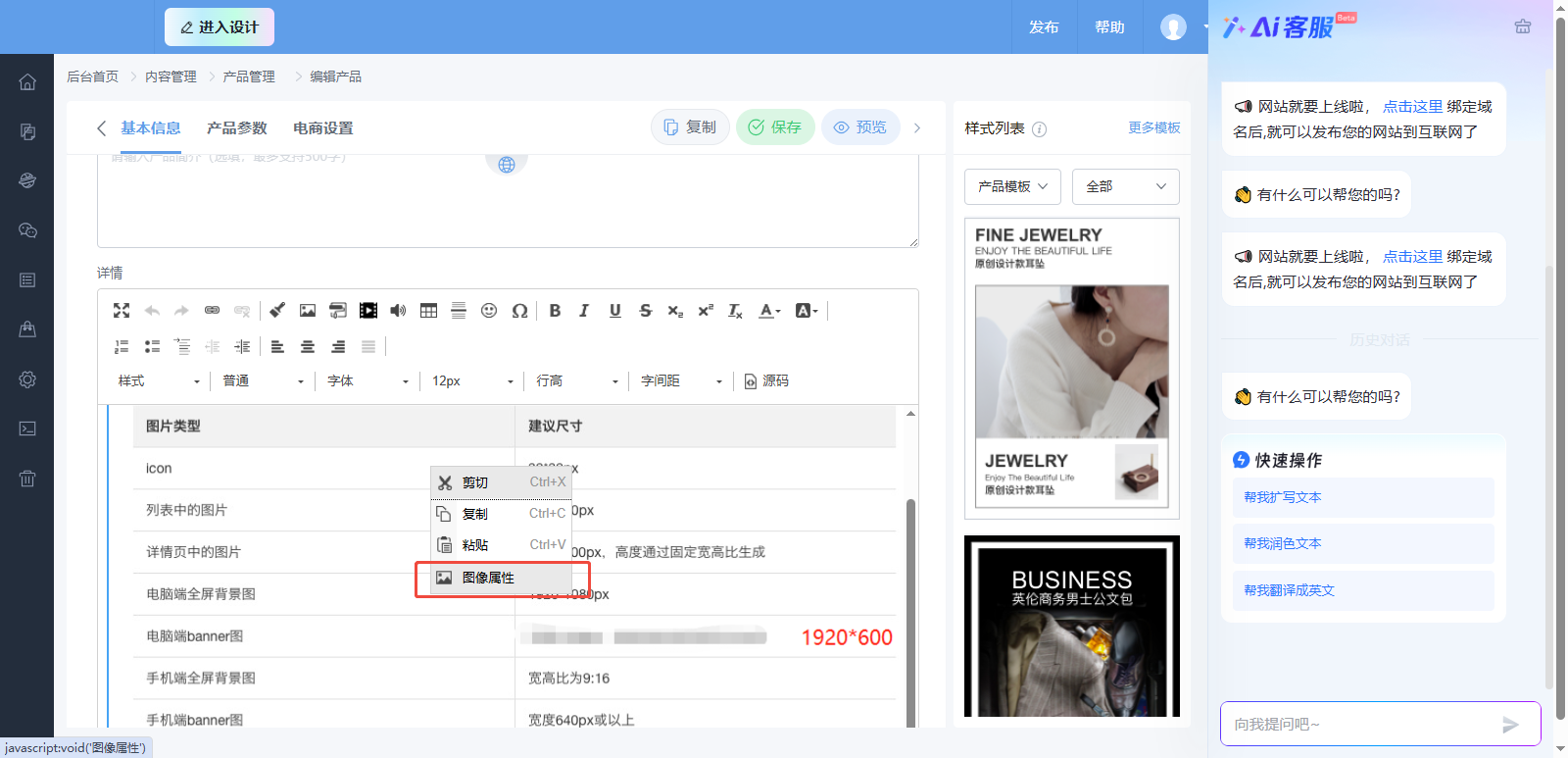1568x758 pixels.
Task: Click the 复制 button in the header bar
Action: coord(690,127)
